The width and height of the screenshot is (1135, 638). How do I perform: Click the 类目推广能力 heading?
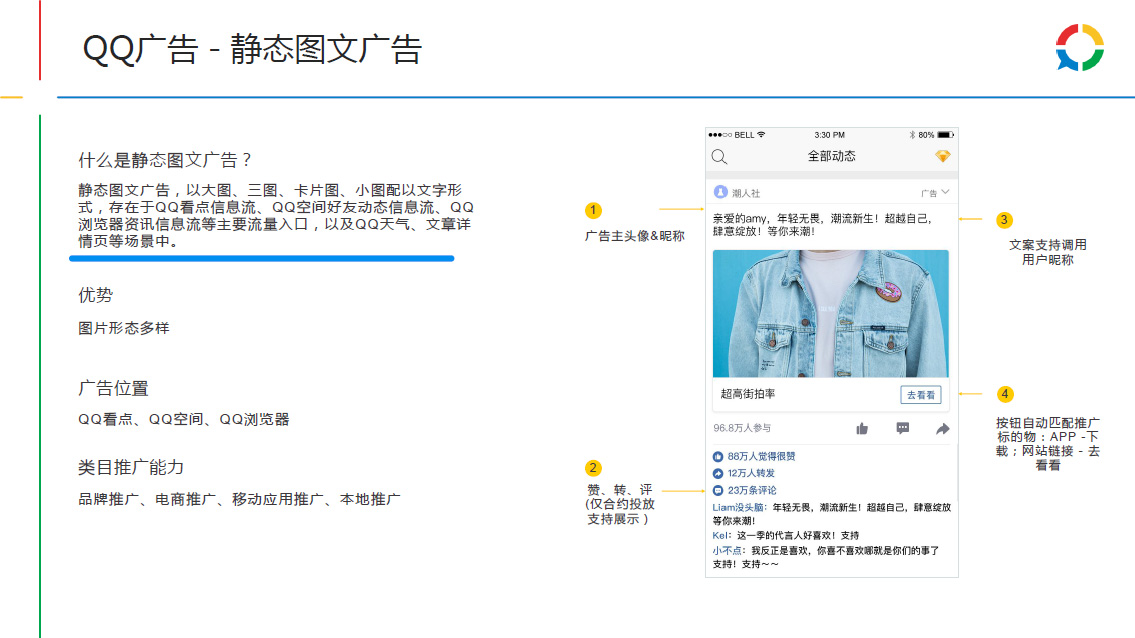click(x=131, y=468)
